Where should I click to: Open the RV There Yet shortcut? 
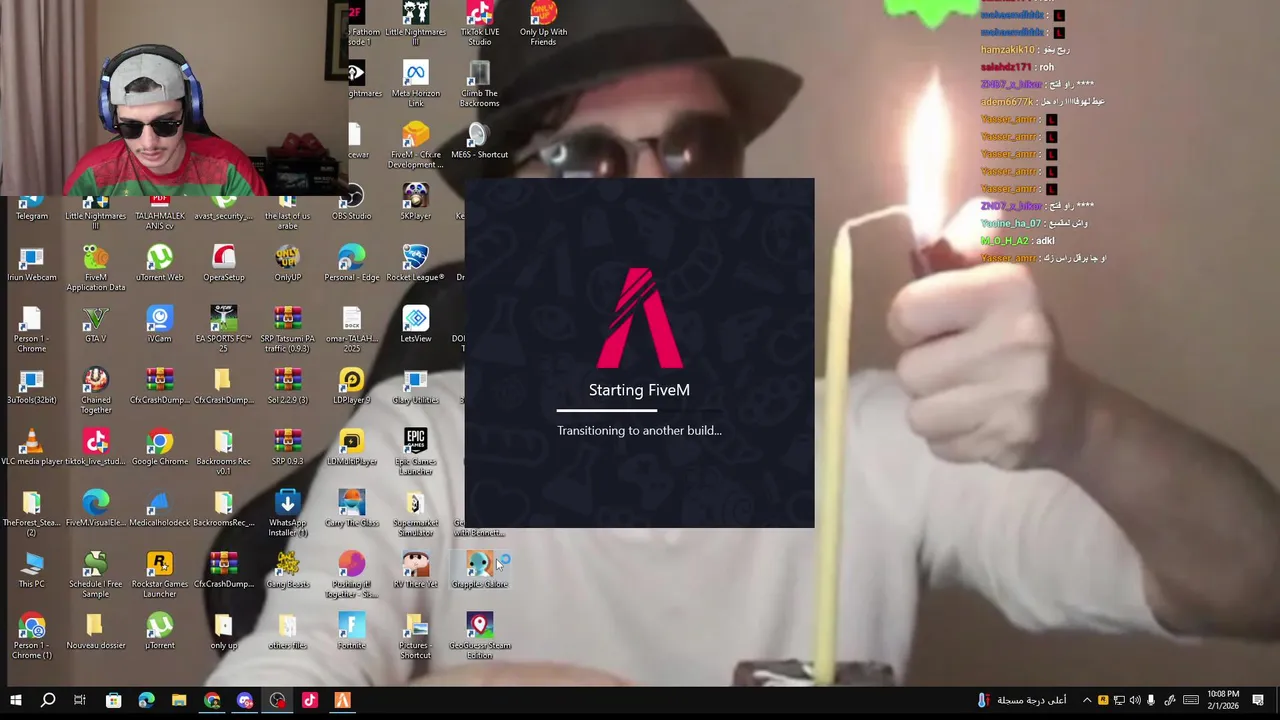pos(416,570)
